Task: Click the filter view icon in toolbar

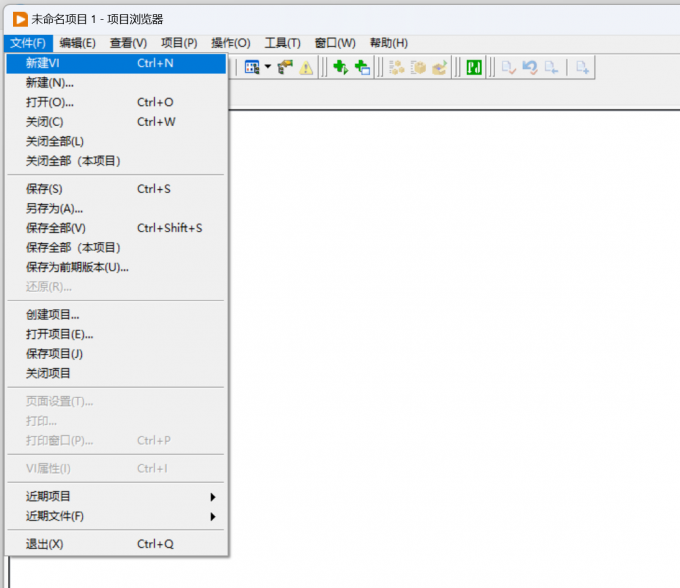Action: (252, 67)
